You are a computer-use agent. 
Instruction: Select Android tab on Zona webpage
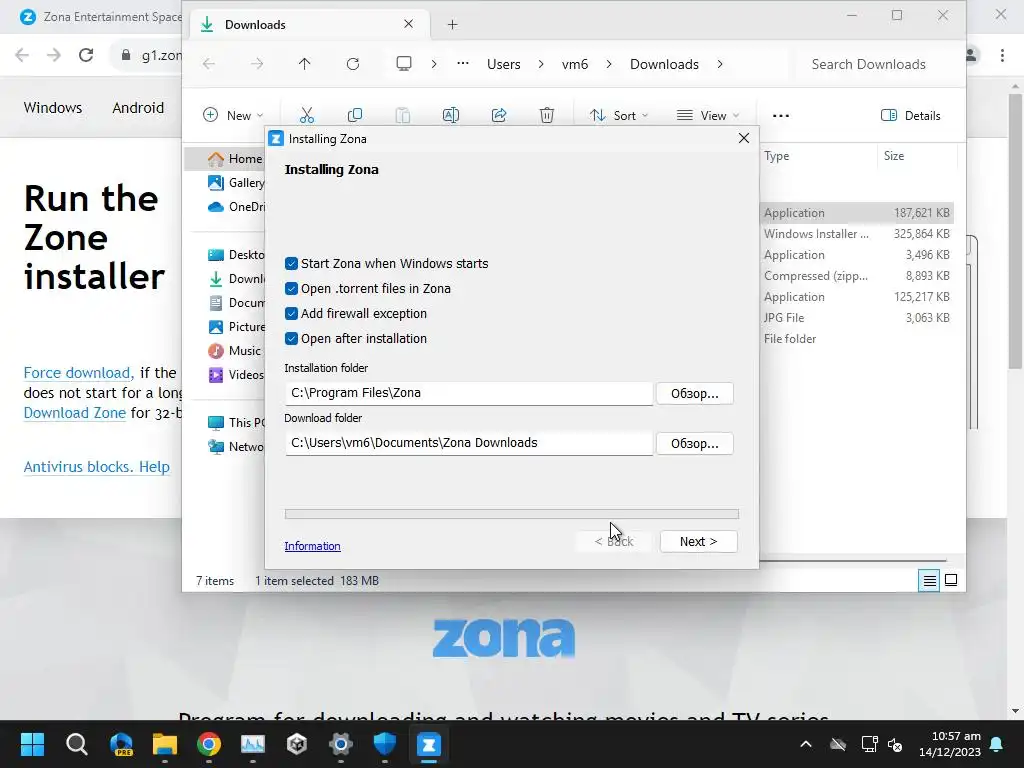point(138,108)
